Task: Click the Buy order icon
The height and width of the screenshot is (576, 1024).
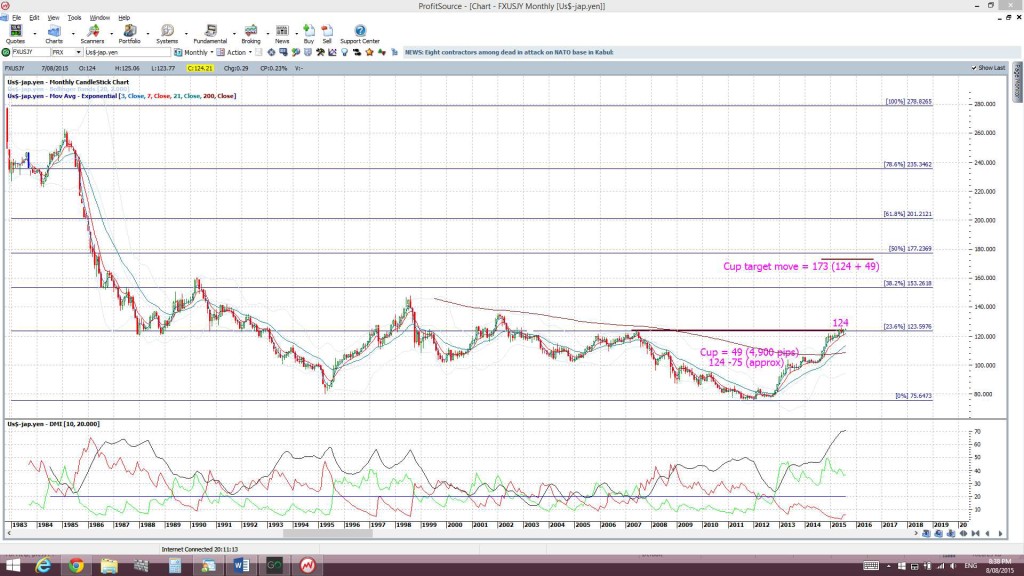Action: 309,34
